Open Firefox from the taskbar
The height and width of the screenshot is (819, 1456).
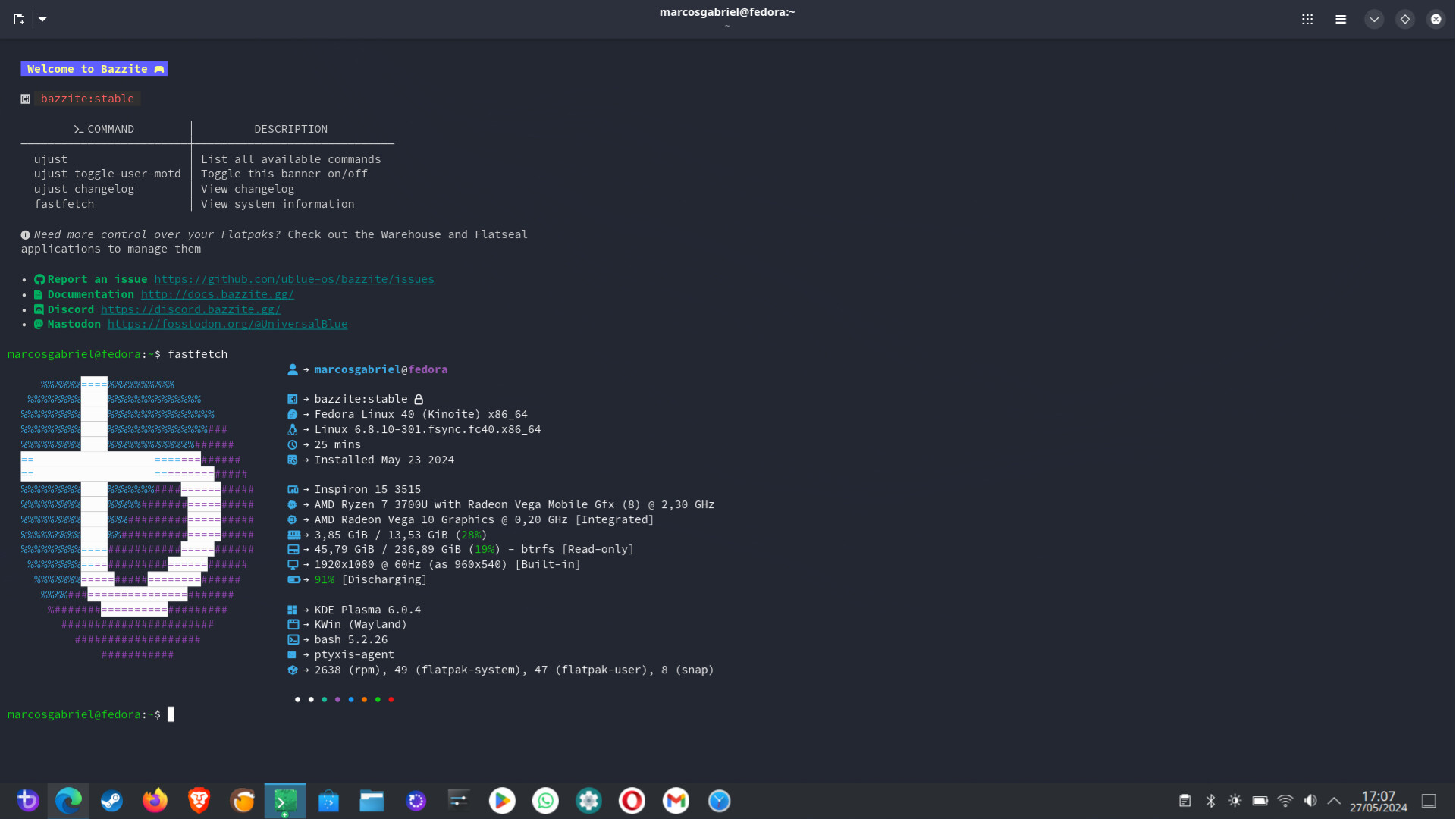pyautogui.click(x=155, y=801)
